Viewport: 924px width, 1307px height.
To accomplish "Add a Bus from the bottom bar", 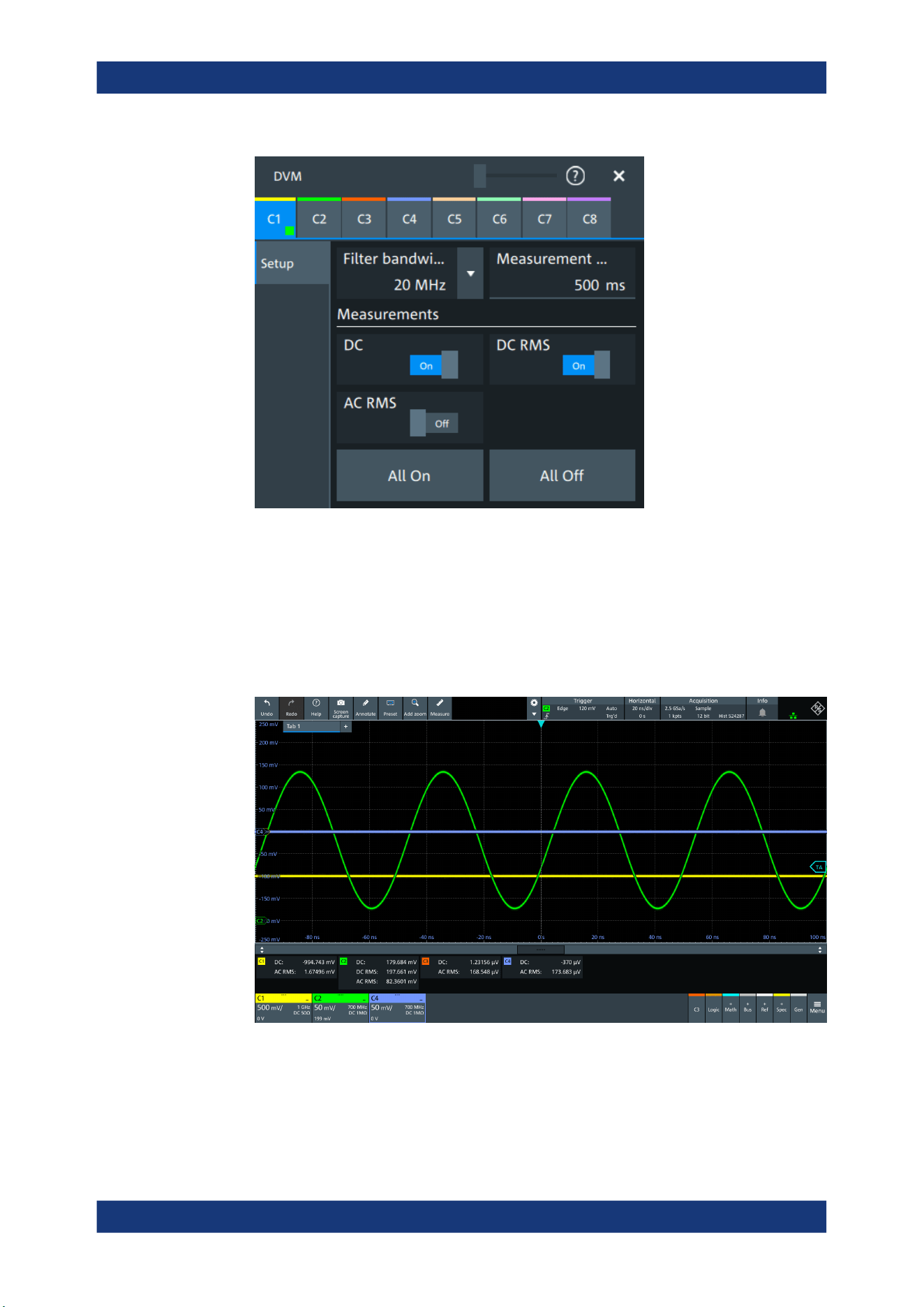I will [x=747, y=1008].
